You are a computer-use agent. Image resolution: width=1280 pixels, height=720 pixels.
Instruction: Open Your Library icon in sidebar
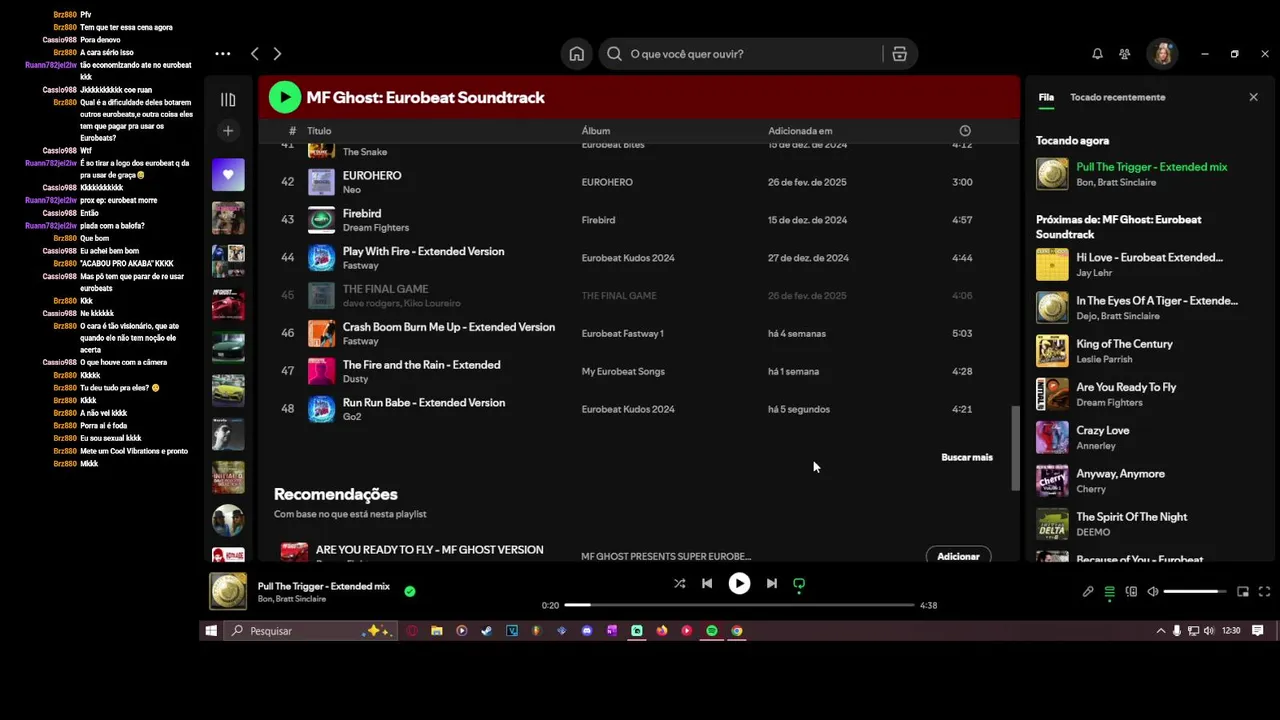tap(228, 100)
